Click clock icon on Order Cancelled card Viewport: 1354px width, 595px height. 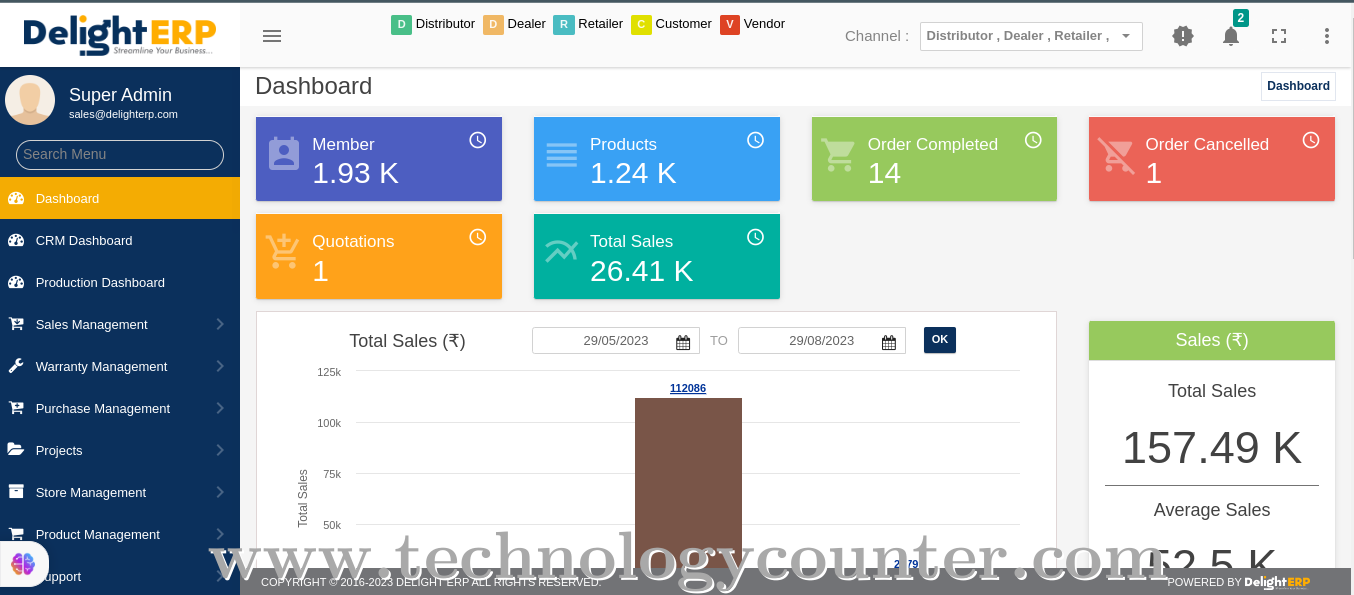(1311, 140)
